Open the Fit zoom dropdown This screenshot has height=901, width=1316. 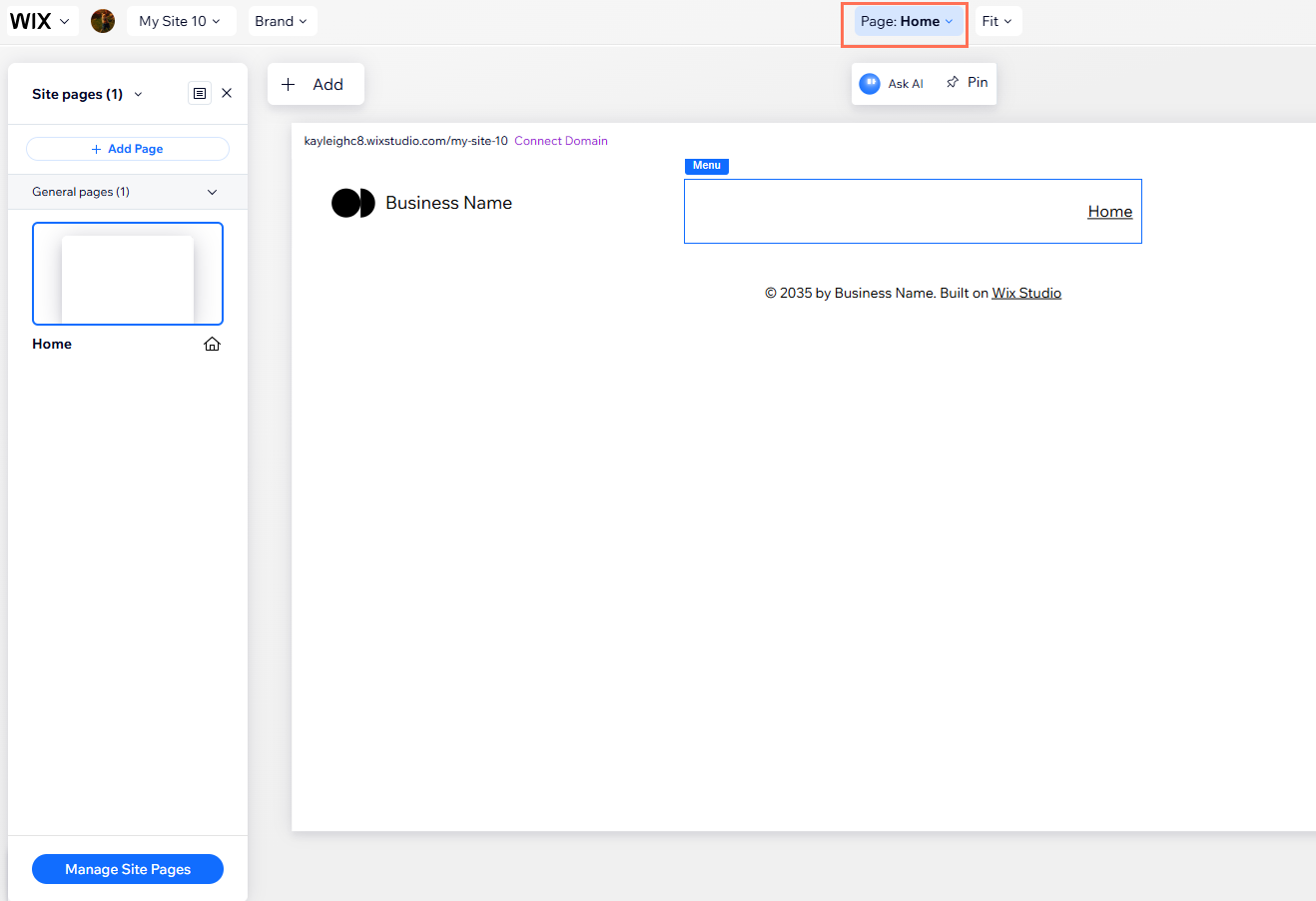(996, 21)
